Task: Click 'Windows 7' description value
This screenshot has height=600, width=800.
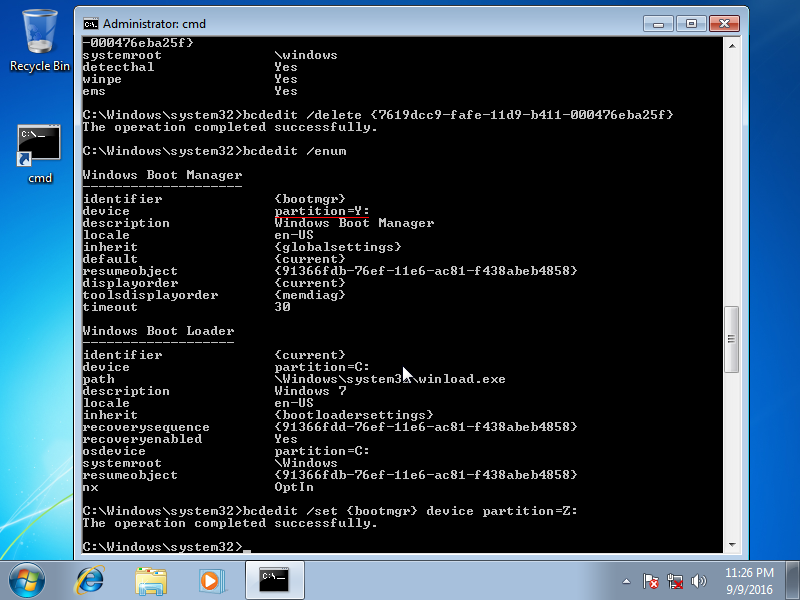Action: click(310, 391)
